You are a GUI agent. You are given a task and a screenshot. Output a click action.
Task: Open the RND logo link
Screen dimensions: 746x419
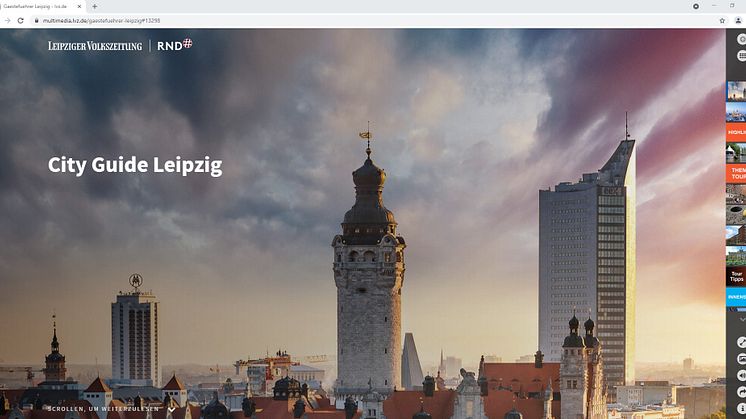click(x=175, y=45)
